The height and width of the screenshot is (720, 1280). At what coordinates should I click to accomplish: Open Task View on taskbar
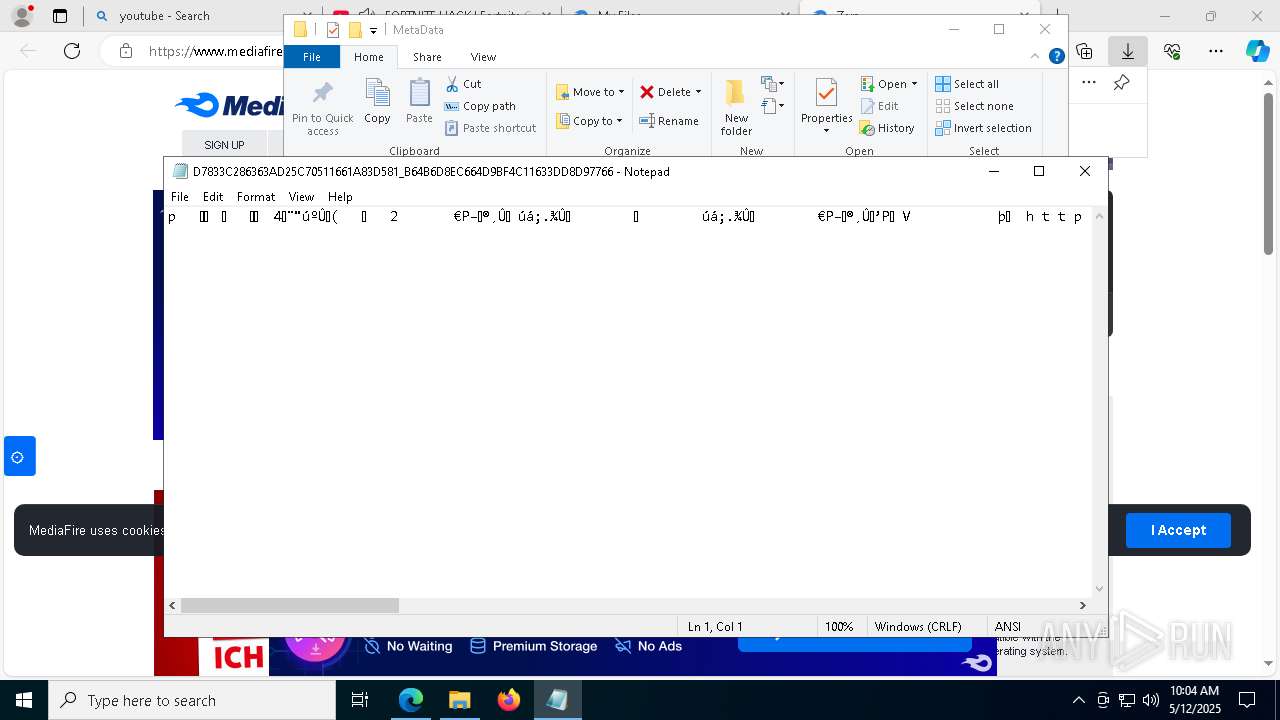(x=360, y=700)
